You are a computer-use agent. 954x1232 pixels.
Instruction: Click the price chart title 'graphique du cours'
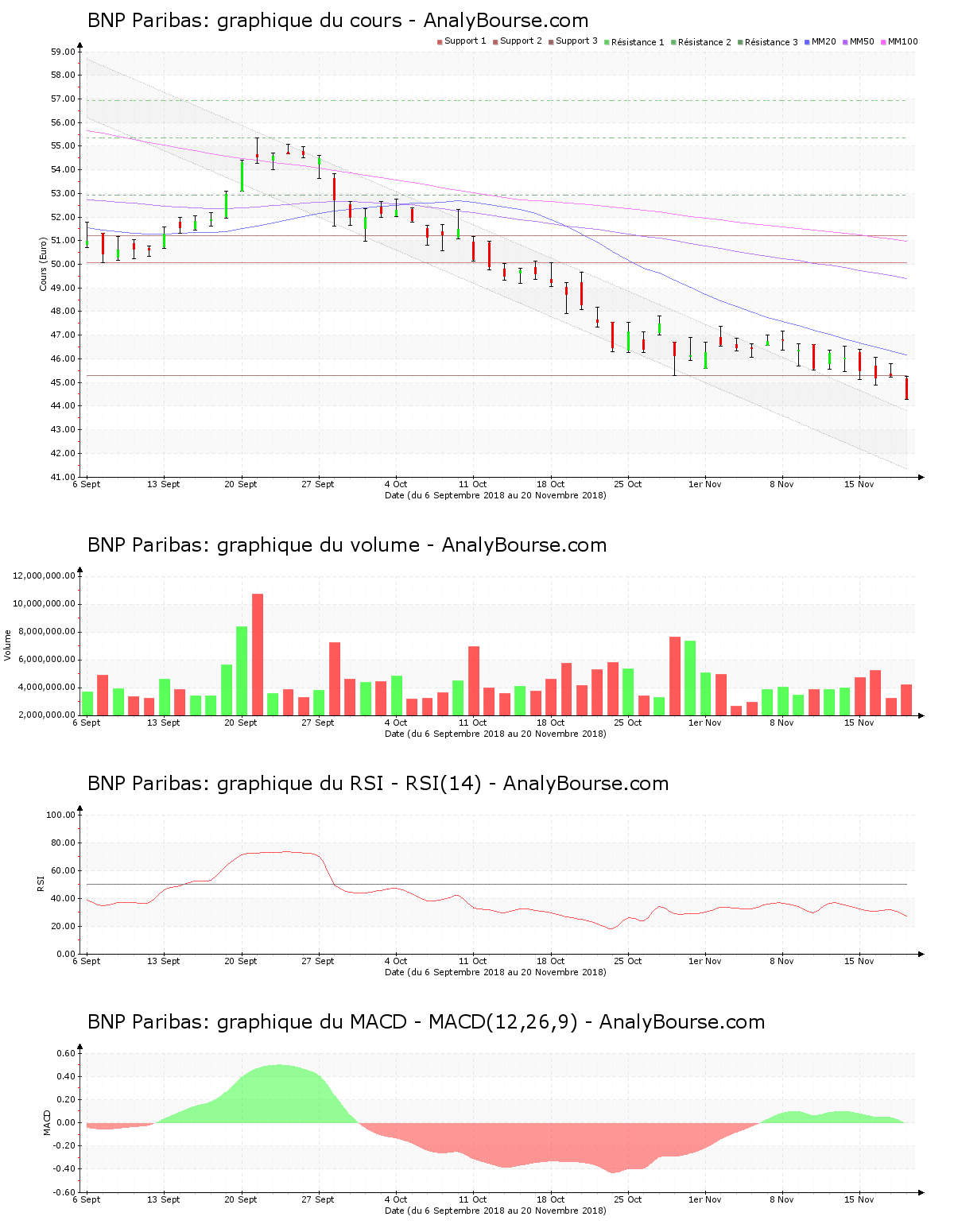[x=309, y=21]
